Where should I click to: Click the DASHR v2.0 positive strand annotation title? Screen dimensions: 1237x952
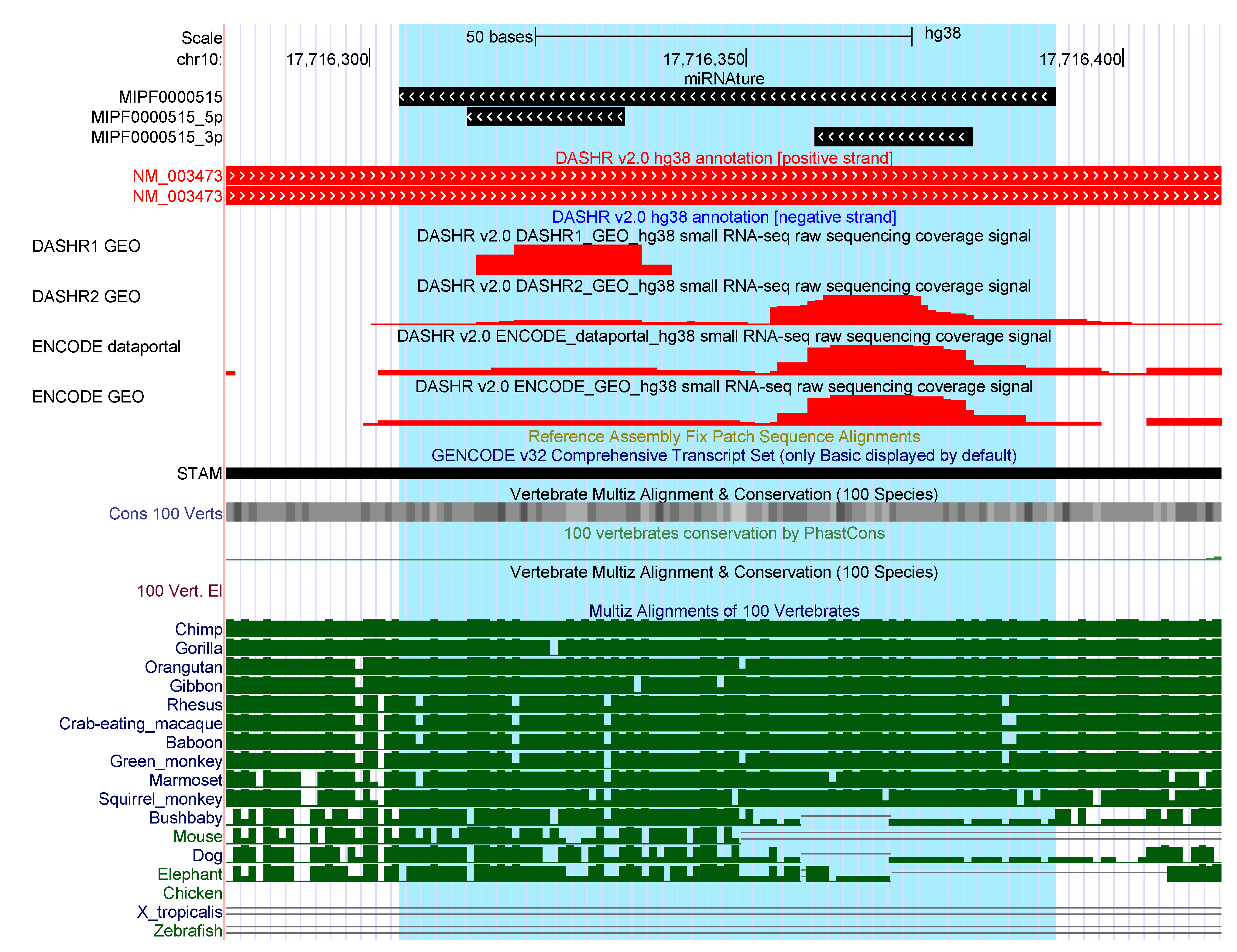[724, 158]
